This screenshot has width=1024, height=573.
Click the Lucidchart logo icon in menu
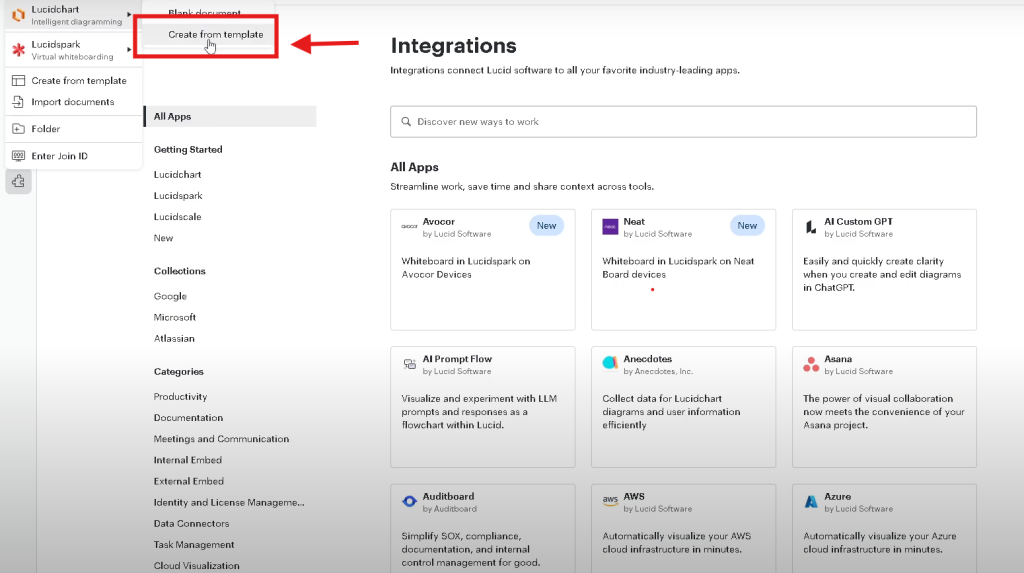coord(18,14)
